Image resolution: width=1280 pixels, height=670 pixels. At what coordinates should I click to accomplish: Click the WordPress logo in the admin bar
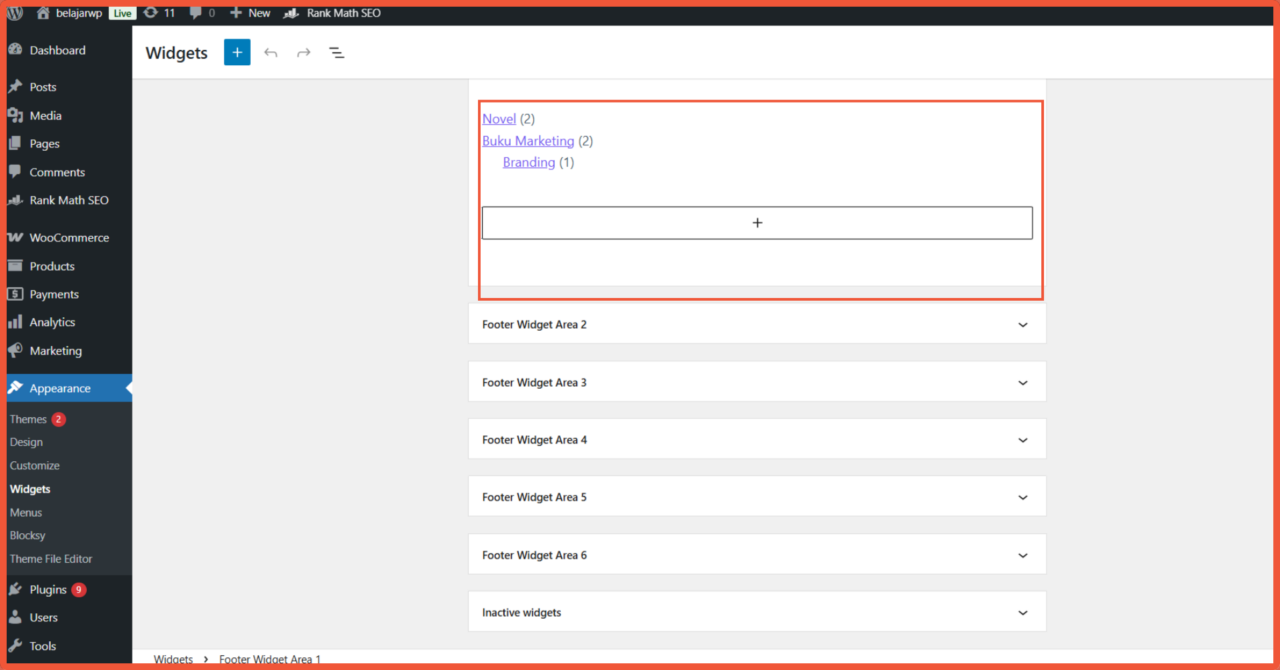tap(13, 13)
